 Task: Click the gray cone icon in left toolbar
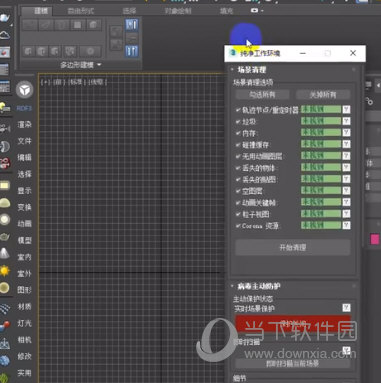pyautogui.click(x=5, y=254)
